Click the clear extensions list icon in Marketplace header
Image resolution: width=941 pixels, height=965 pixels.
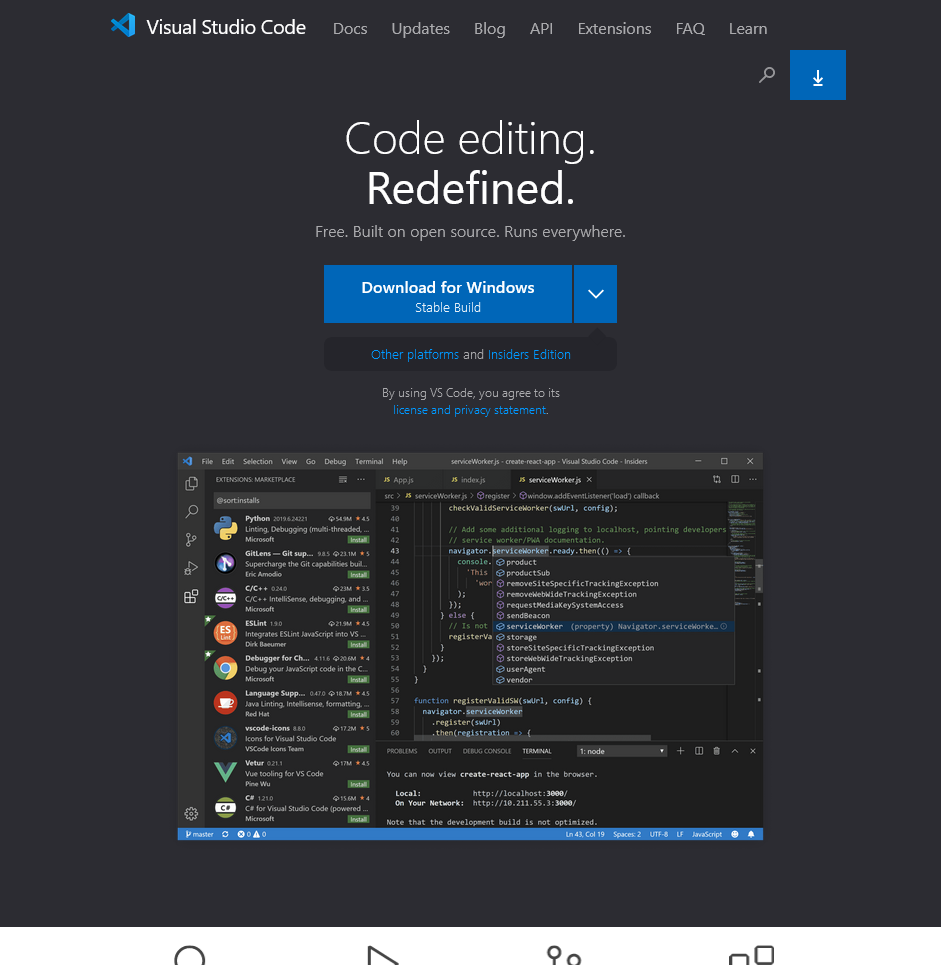343,479
